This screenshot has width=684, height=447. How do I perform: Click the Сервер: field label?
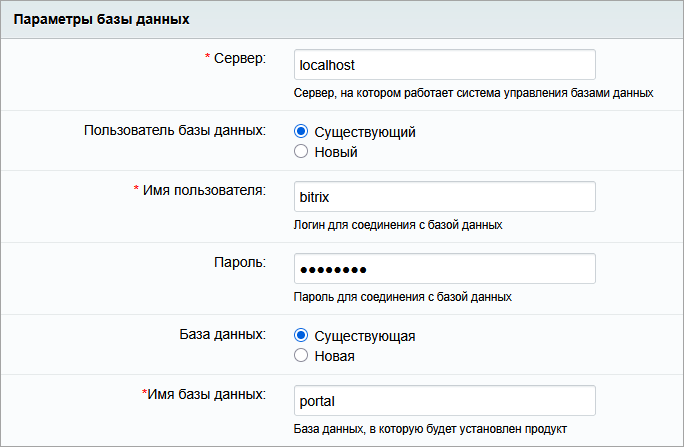pyautogui.click(x=239, y=58)
